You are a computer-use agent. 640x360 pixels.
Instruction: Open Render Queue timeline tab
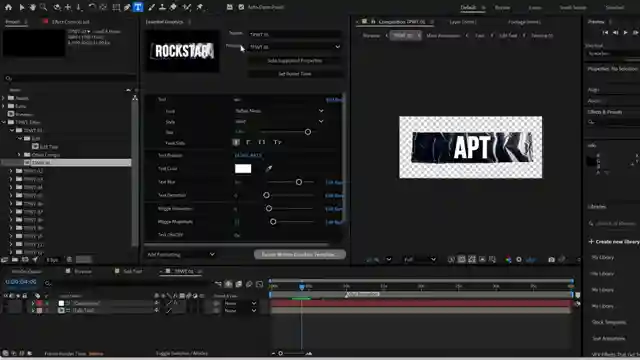click(27, 271)
